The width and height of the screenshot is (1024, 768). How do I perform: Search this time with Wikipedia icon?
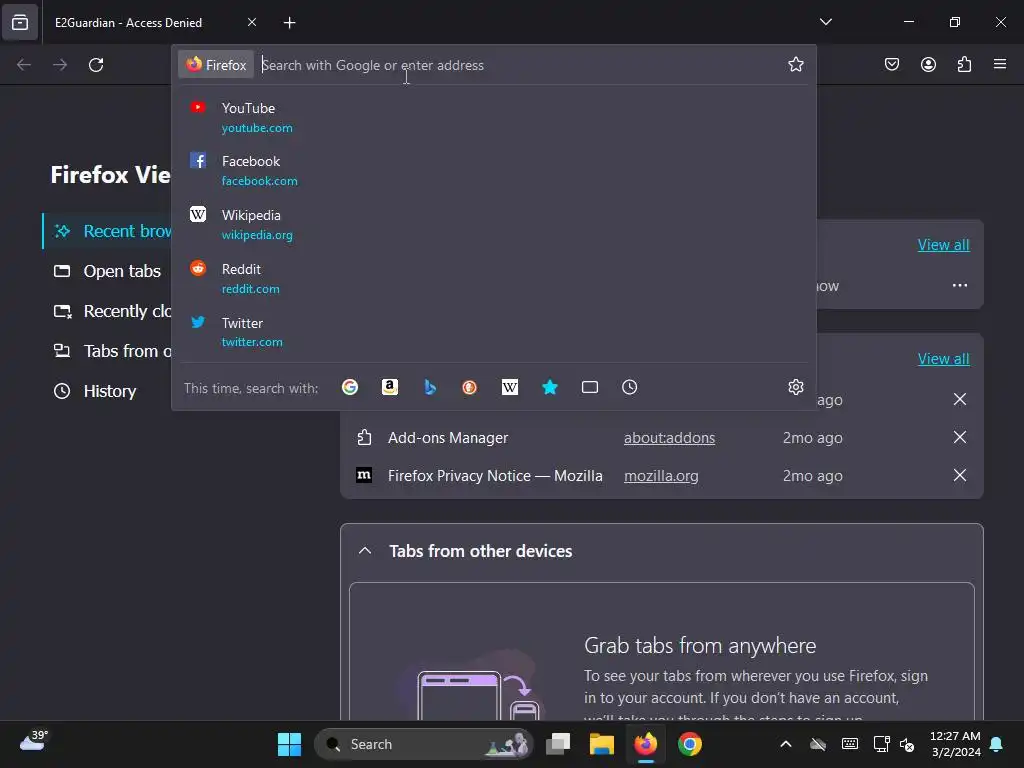pos(509,387)
